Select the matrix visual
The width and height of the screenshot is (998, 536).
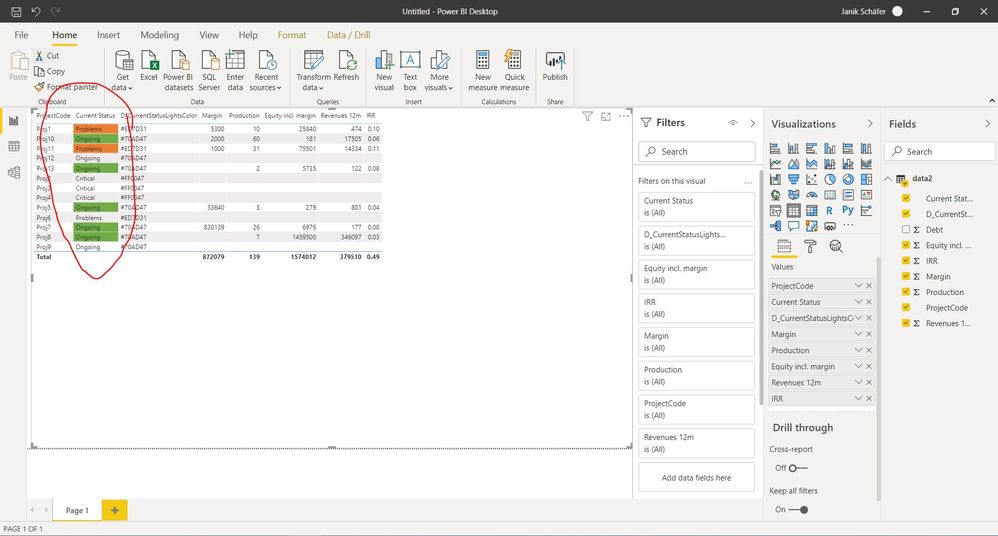tap(812, 211)
